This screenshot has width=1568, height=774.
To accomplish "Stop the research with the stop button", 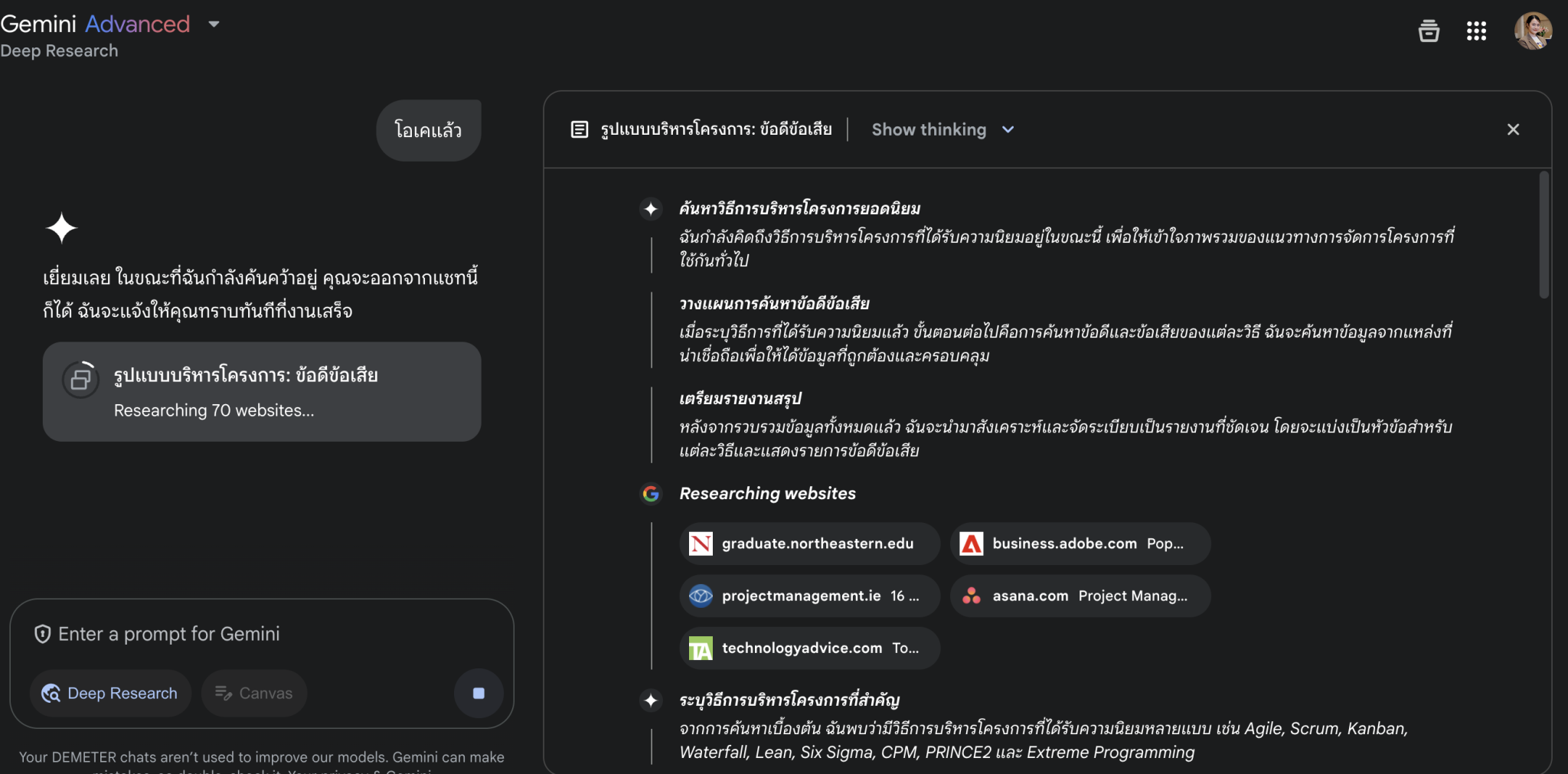I will 479,693.
